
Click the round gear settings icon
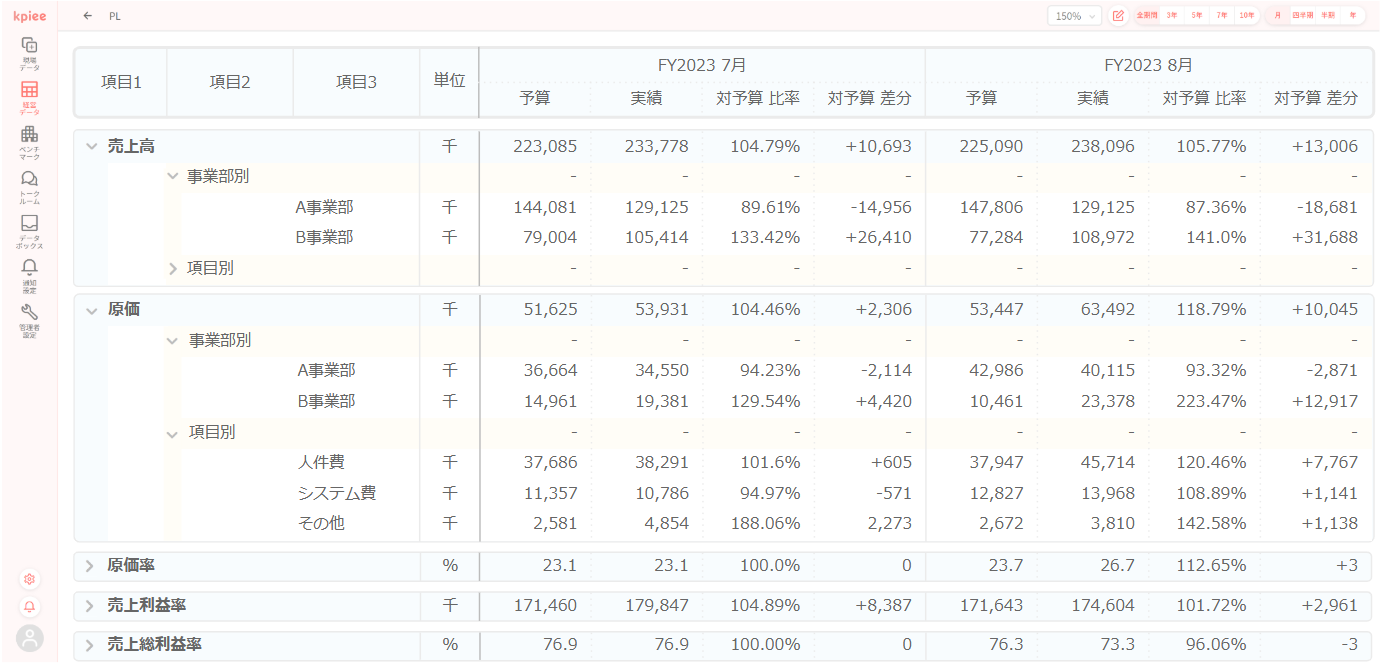tap(29, 579)
